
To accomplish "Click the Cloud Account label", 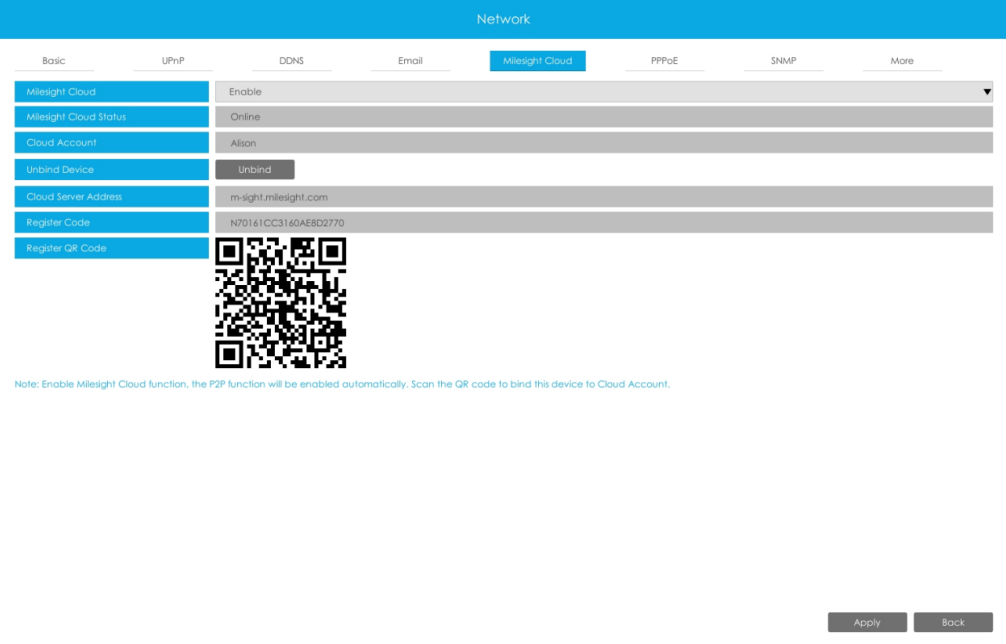I will pos(112,142).
